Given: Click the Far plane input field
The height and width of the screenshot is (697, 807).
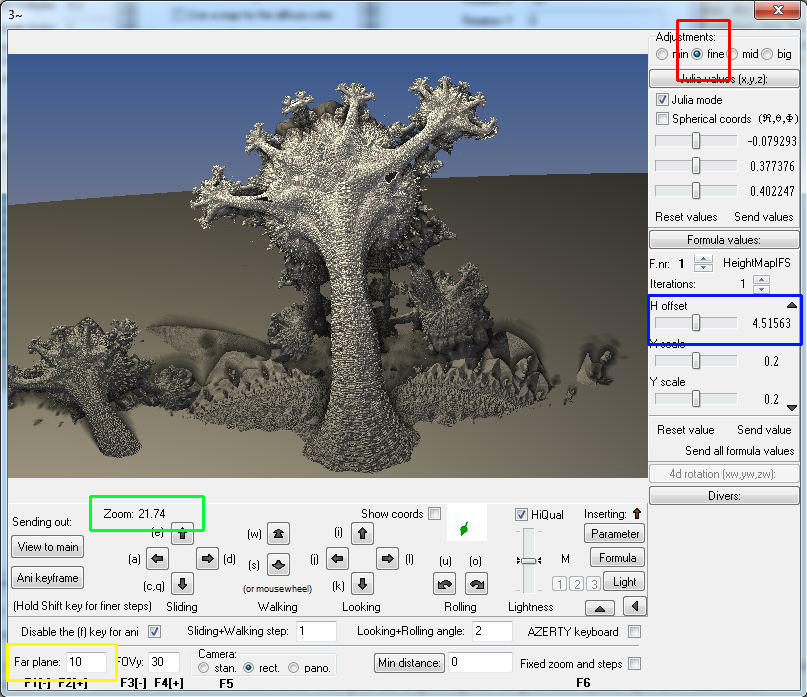Looking at the screenshot, I should pyautogui.click(x=86, y=662).
